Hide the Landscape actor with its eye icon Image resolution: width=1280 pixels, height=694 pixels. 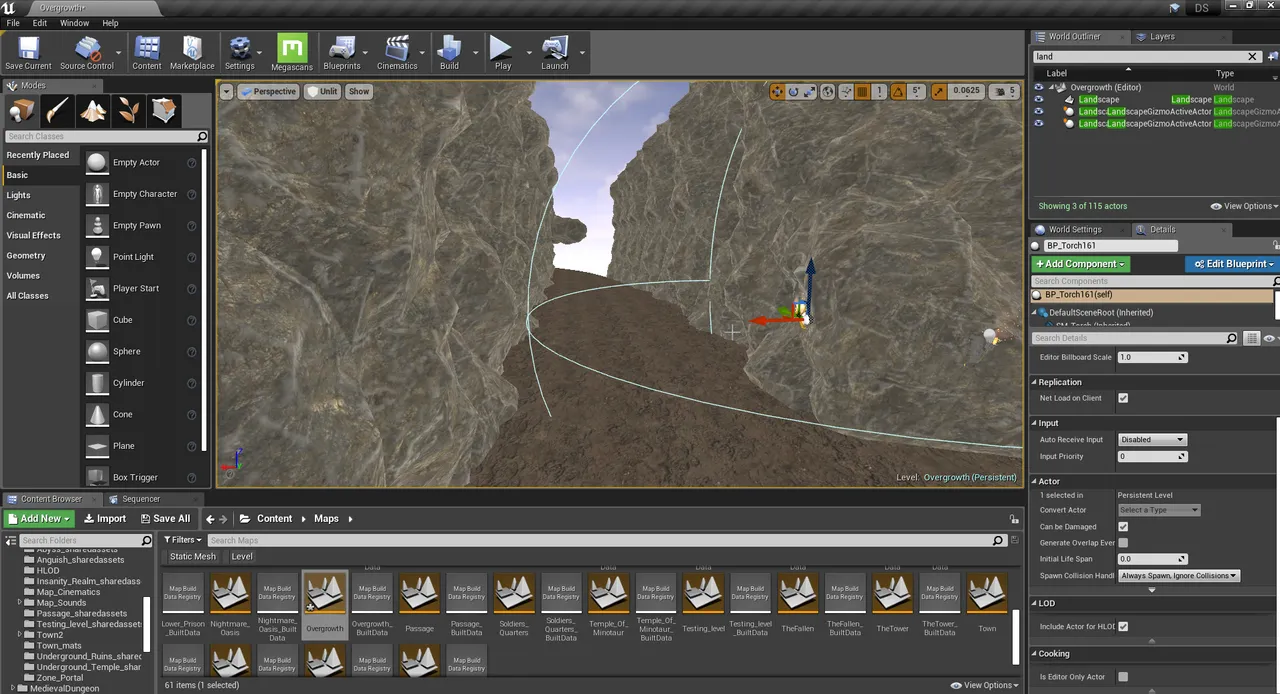pos(1039,99)
